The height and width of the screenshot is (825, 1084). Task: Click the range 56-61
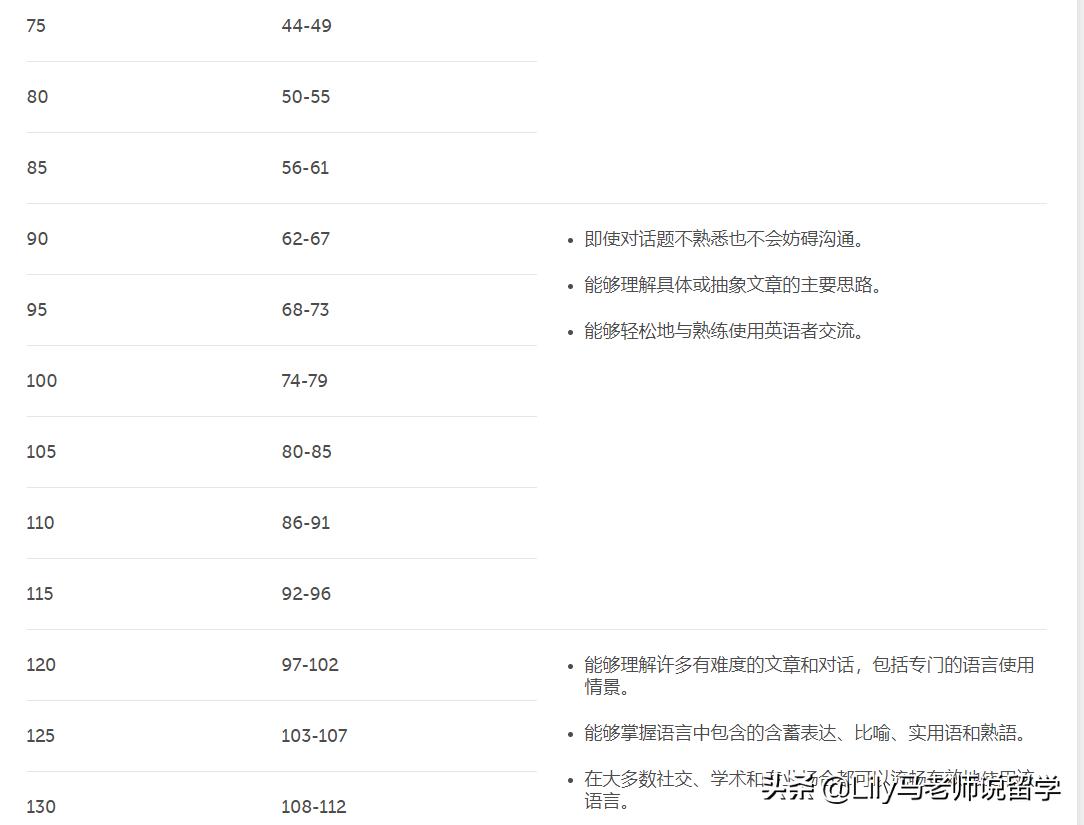tap(305, 168)
